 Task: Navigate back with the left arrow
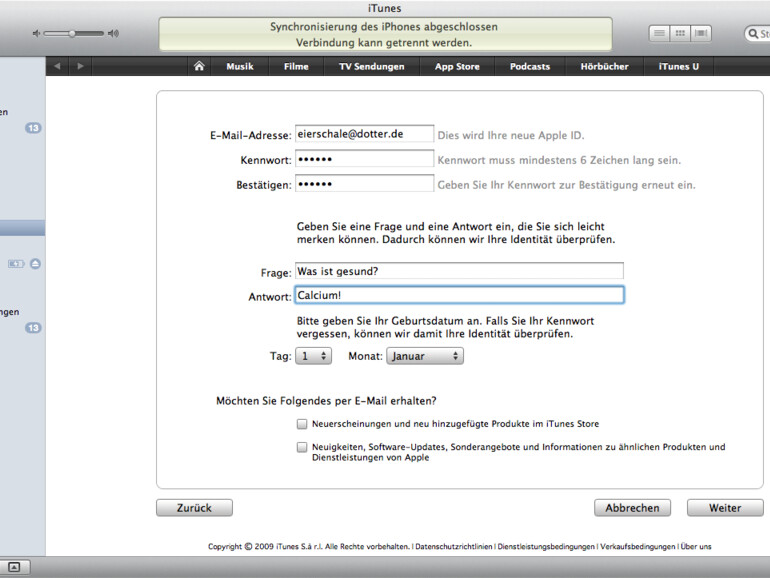point(57,66)
